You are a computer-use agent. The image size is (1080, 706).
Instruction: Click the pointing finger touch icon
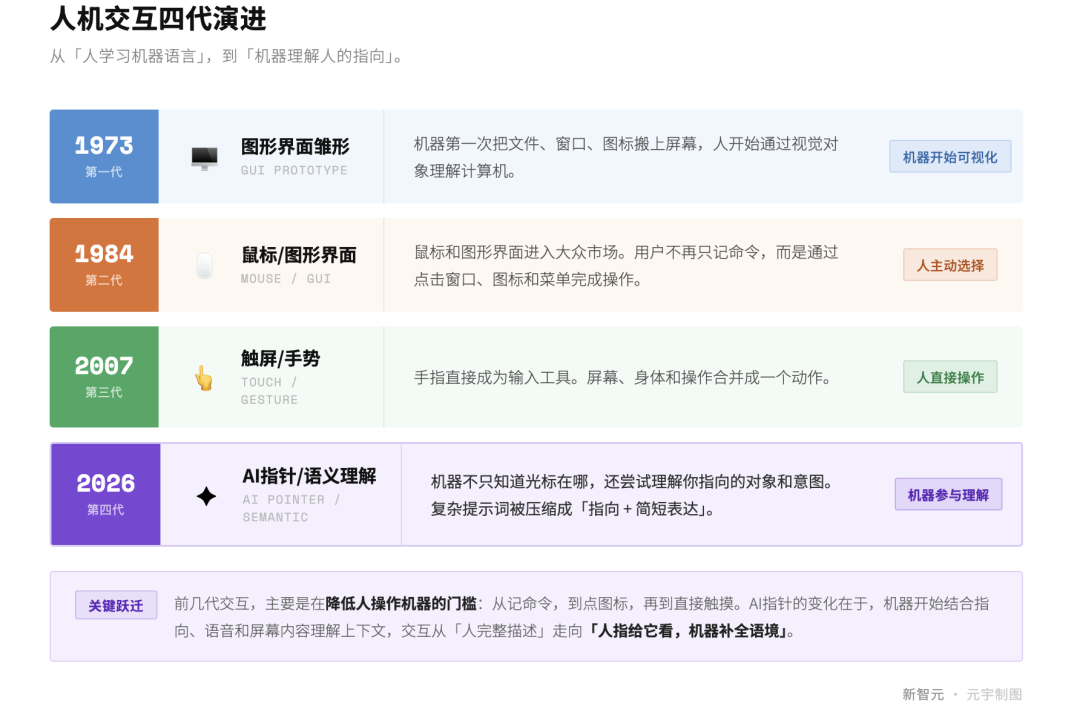tap(204, 378)
